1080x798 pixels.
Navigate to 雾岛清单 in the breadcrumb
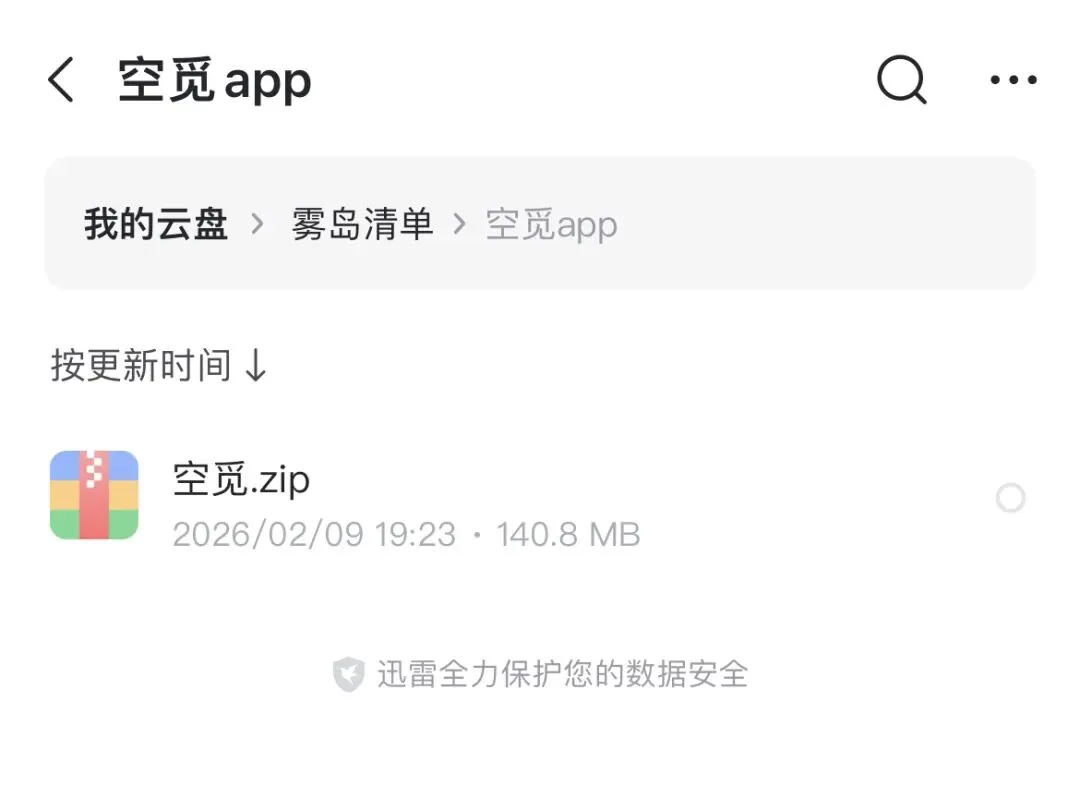(362, 224)
